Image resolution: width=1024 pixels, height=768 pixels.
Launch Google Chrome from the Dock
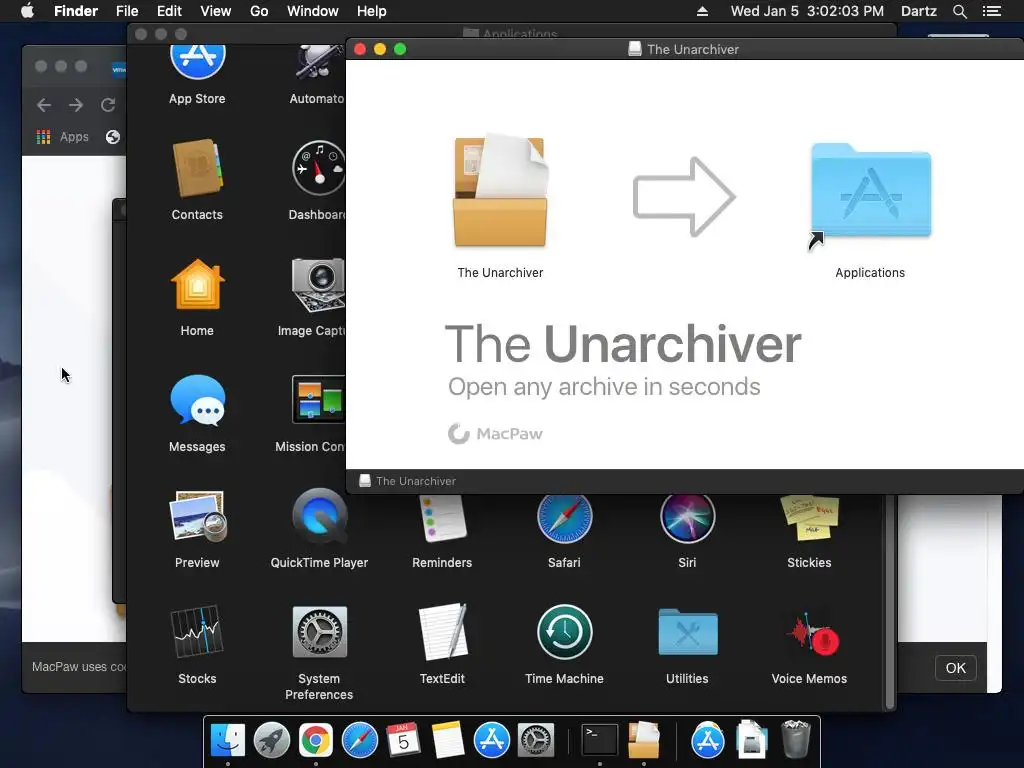(315, 740)
